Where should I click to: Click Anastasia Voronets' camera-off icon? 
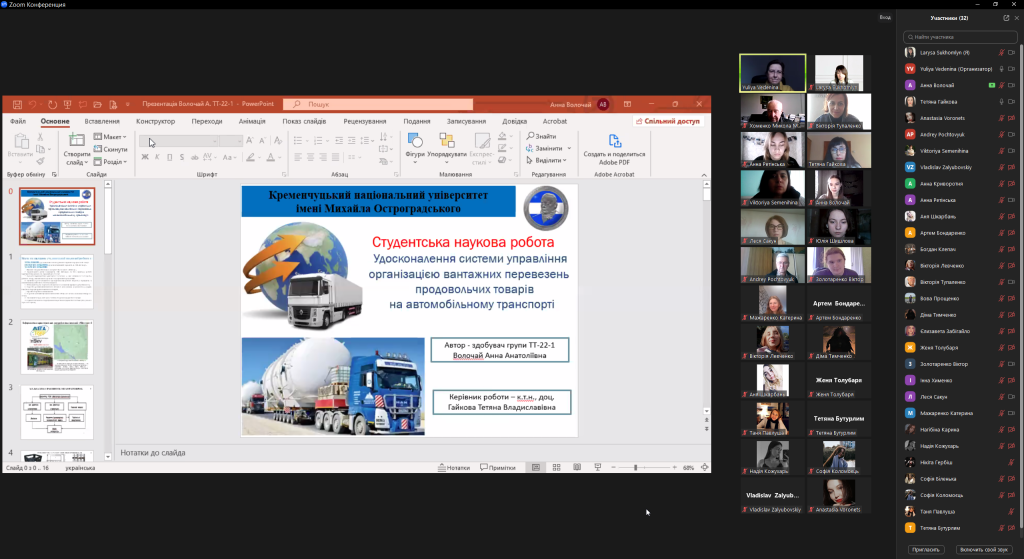pos(1012,118)
